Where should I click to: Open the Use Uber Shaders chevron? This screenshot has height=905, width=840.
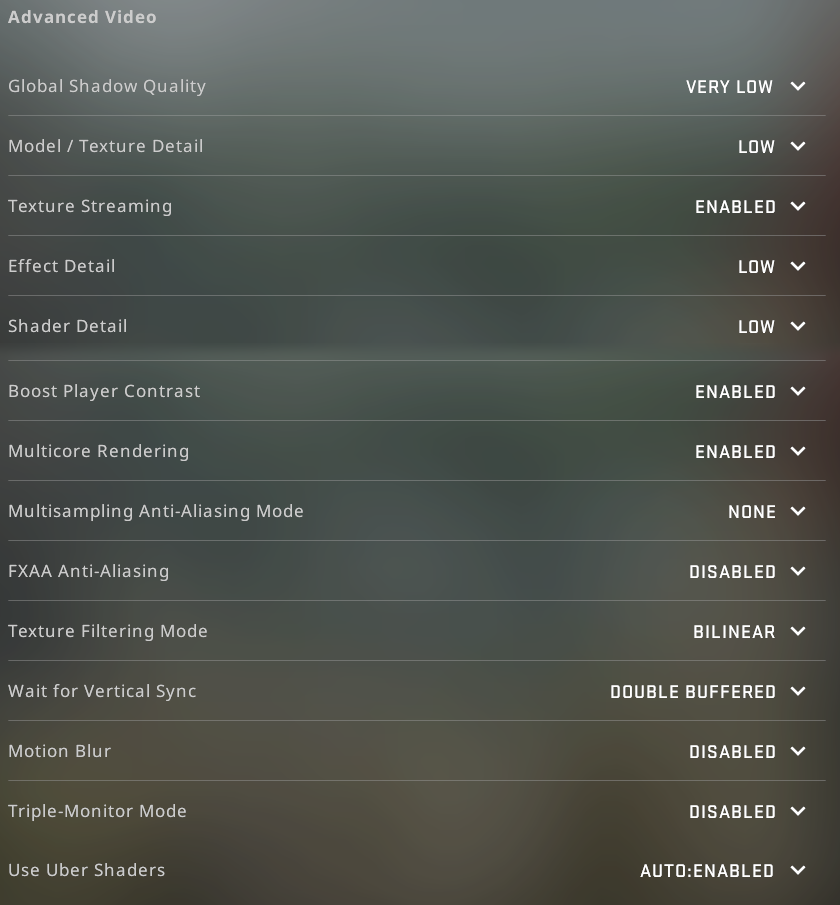[798, 870]
